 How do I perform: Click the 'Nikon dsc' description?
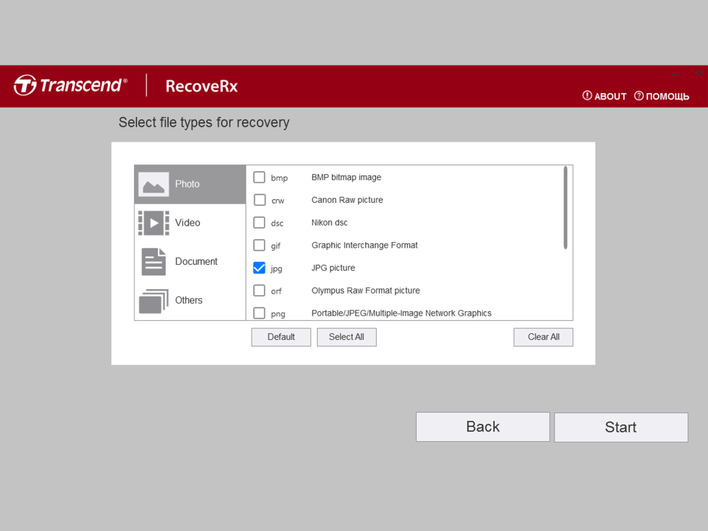(330, 222)
